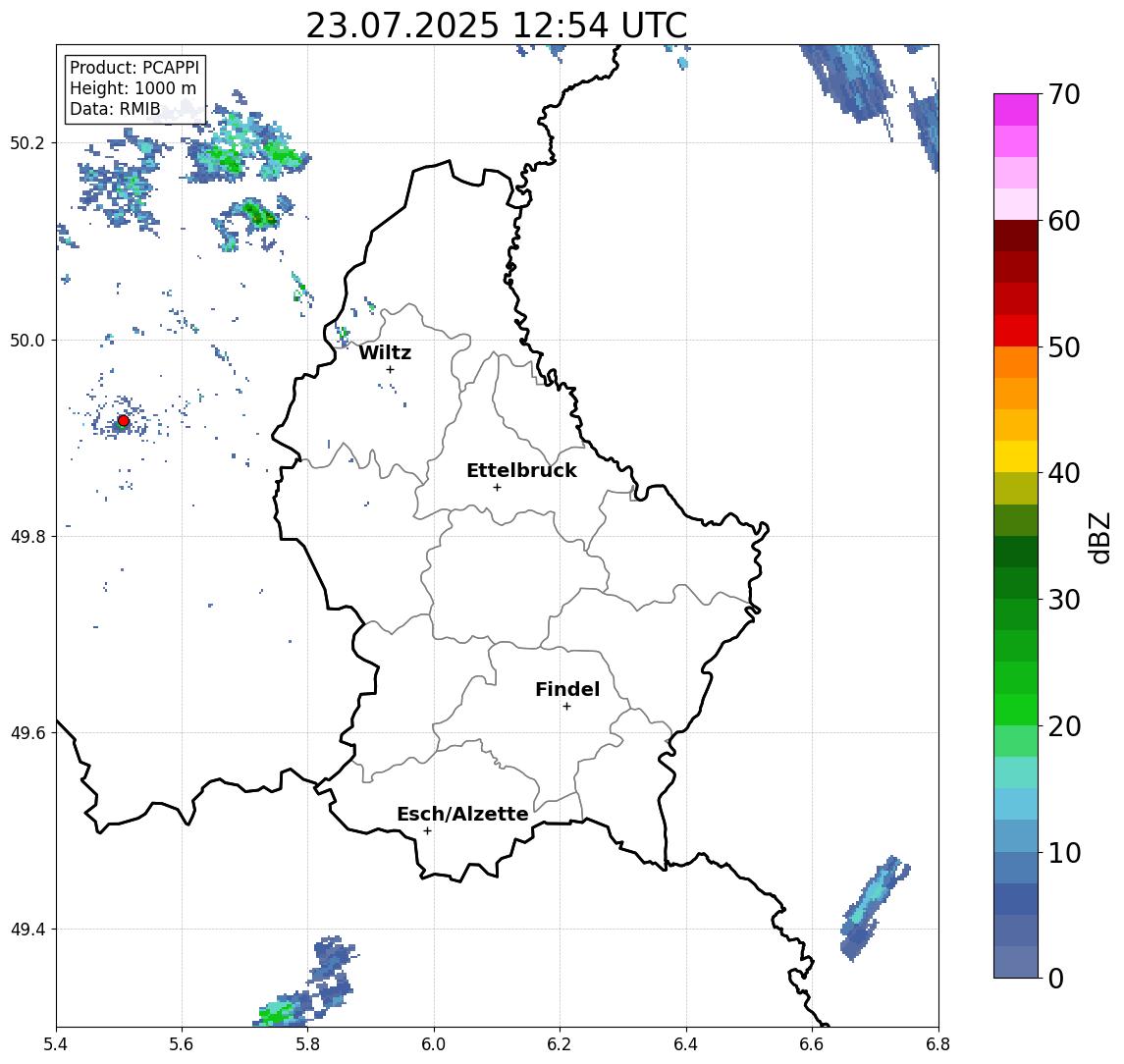
Task: Click the 0 tick on the colorbar
Action: [x=1056, y=978]
